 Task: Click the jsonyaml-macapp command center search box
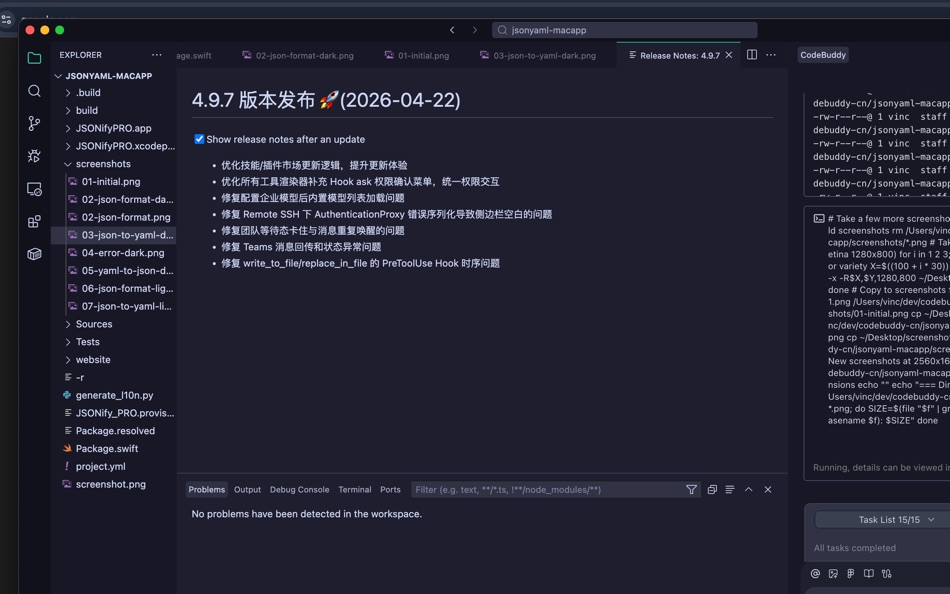(625, 30)
